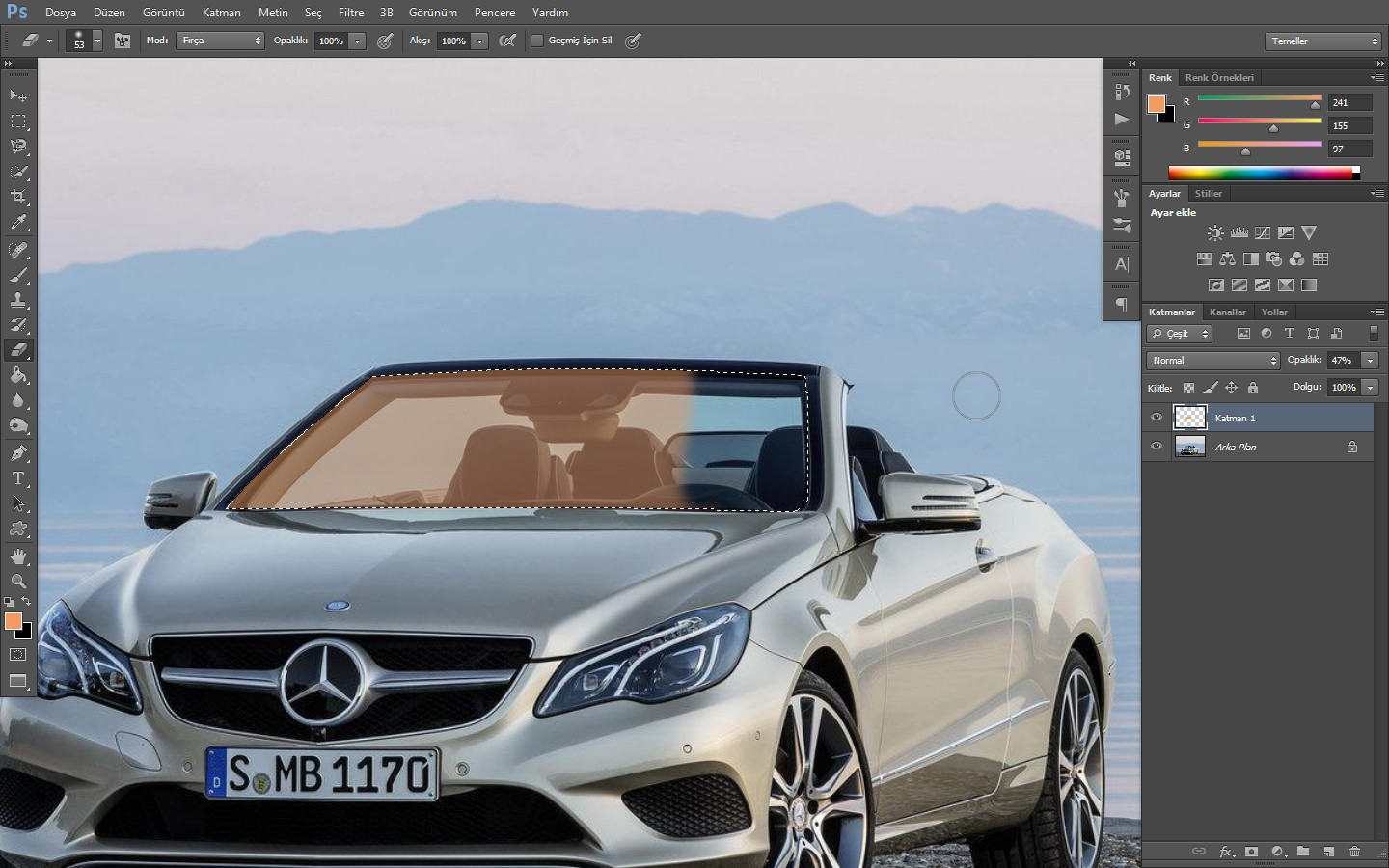Select the Zoom tool
The width and height of the screenshot is (1389, 868).
click(18, 582)
